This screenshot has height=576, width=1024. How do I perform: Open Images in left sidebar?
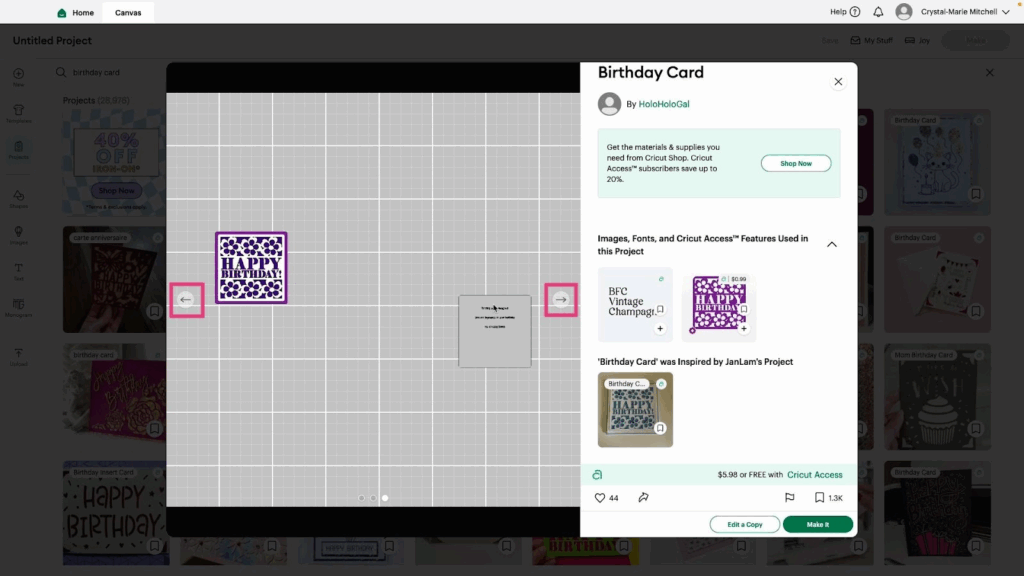click(18, 236)
